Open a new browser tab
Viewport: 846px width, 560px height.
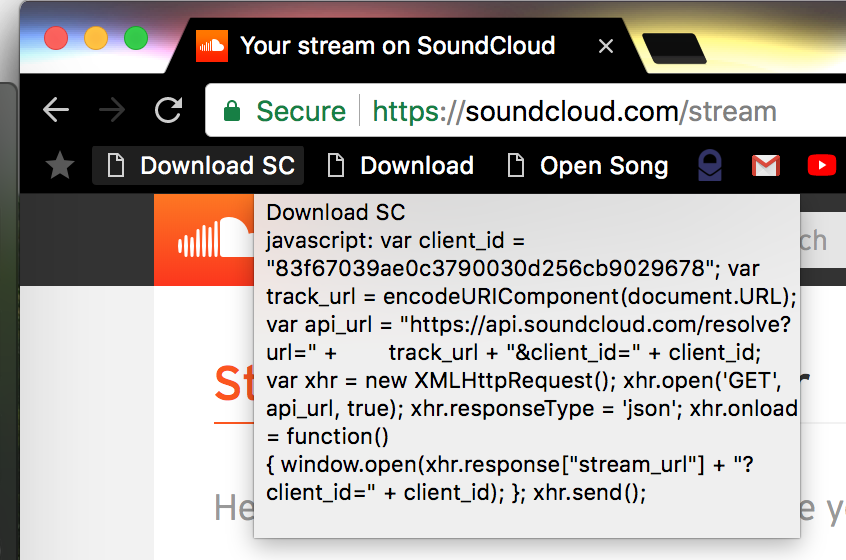coord(674,47)
